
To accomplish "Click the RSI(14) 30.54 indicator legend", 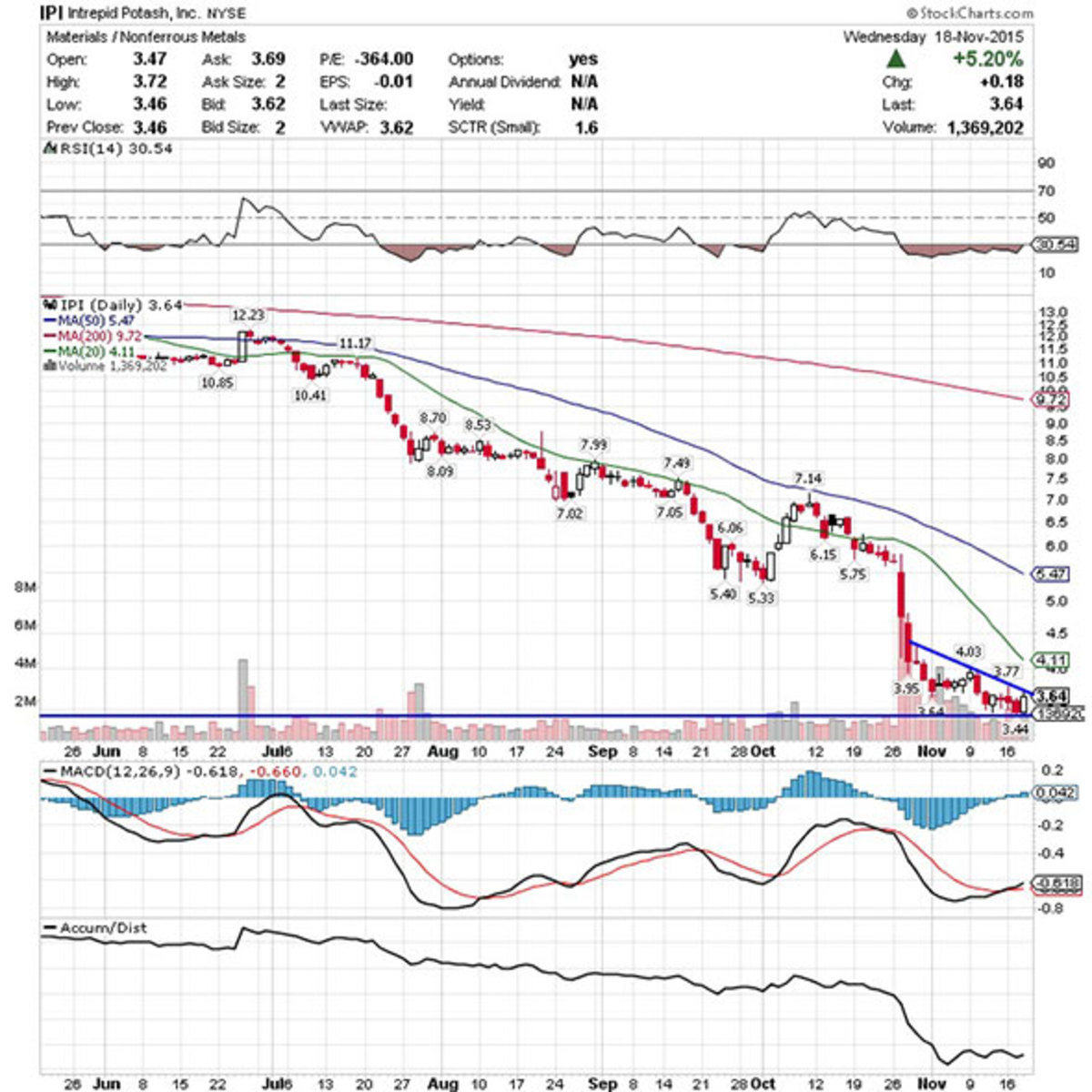I will click(x=107, y=147).
